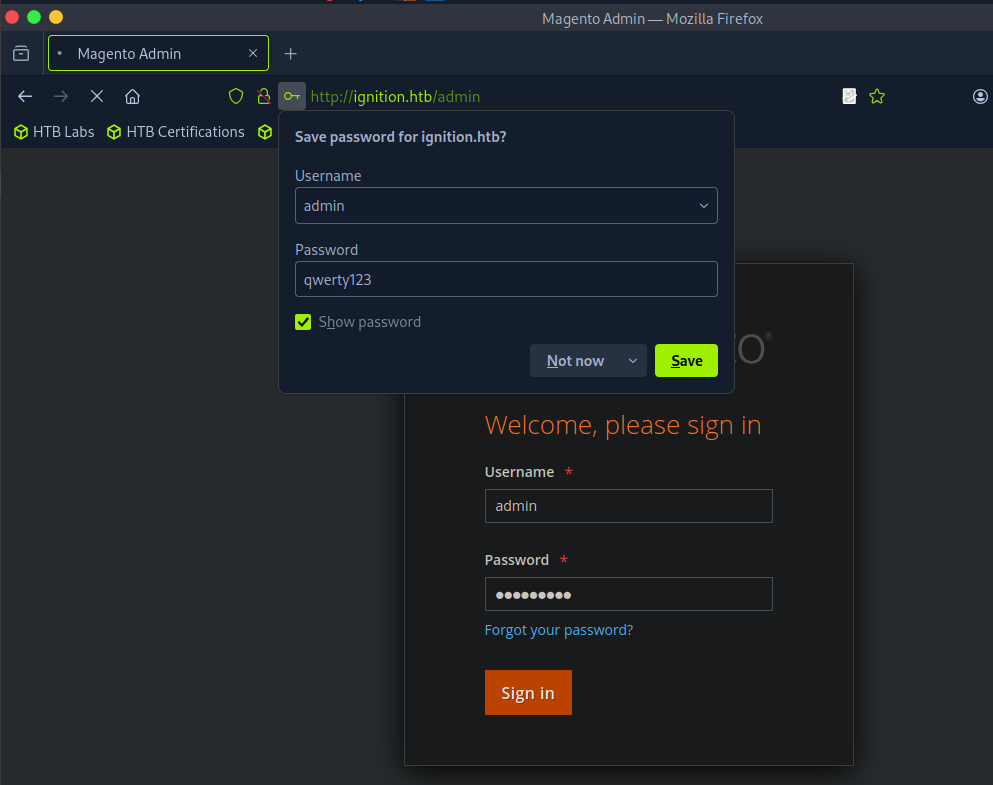993x785 pixels.
Task: Open the HTB Labs bookmark
Action: pos(54,132)
